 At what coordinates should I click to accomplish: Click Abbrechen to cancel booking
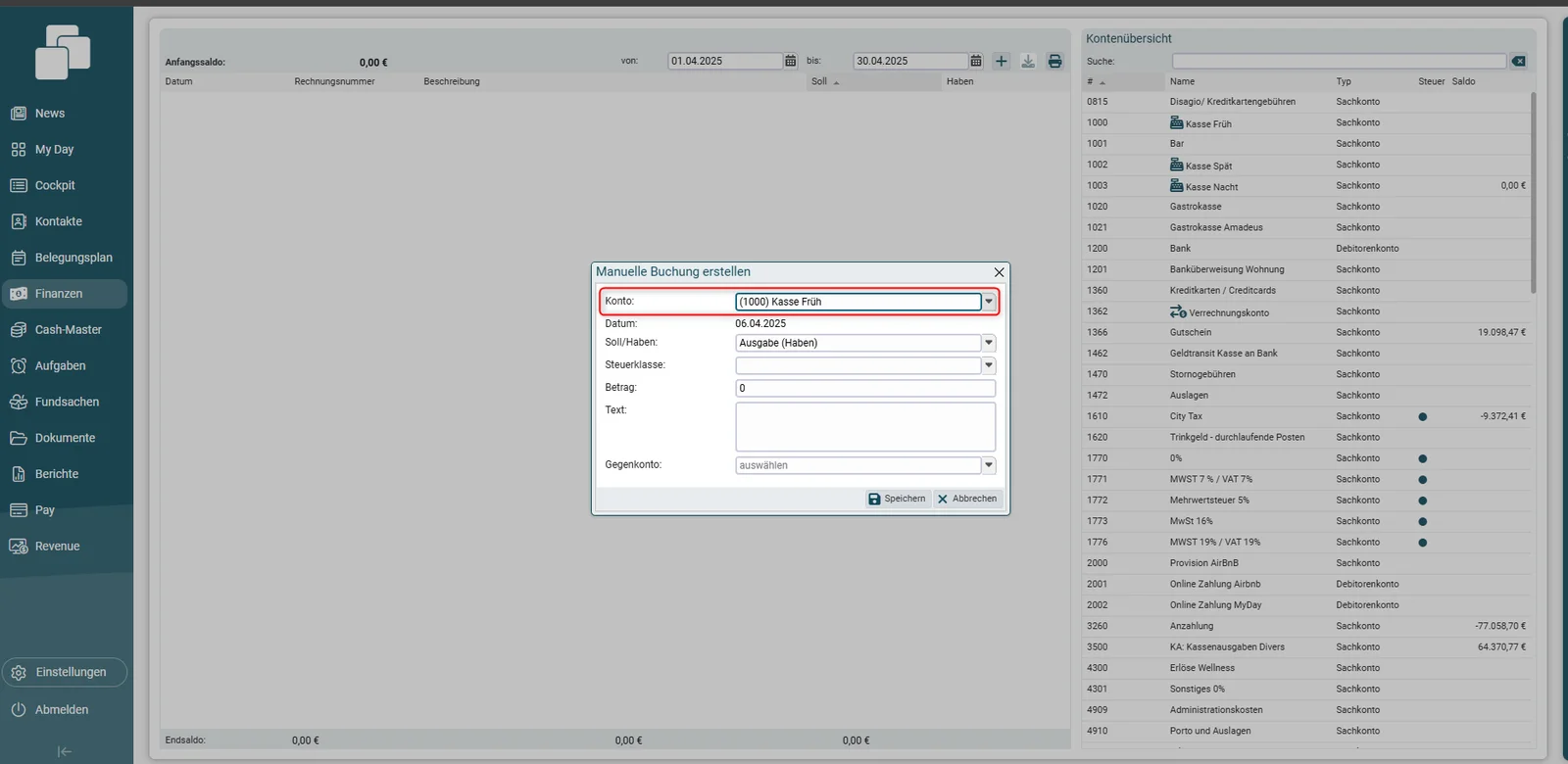(967, 499)
